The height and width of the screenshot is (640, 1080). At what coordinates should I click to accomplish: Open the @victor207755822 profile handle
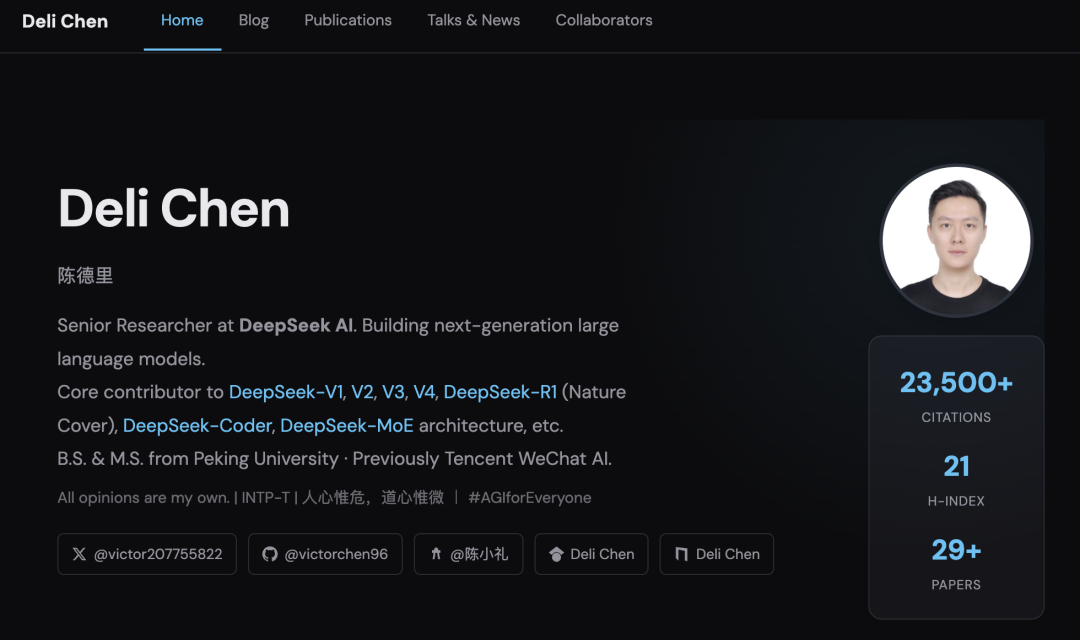coord(147,554)
